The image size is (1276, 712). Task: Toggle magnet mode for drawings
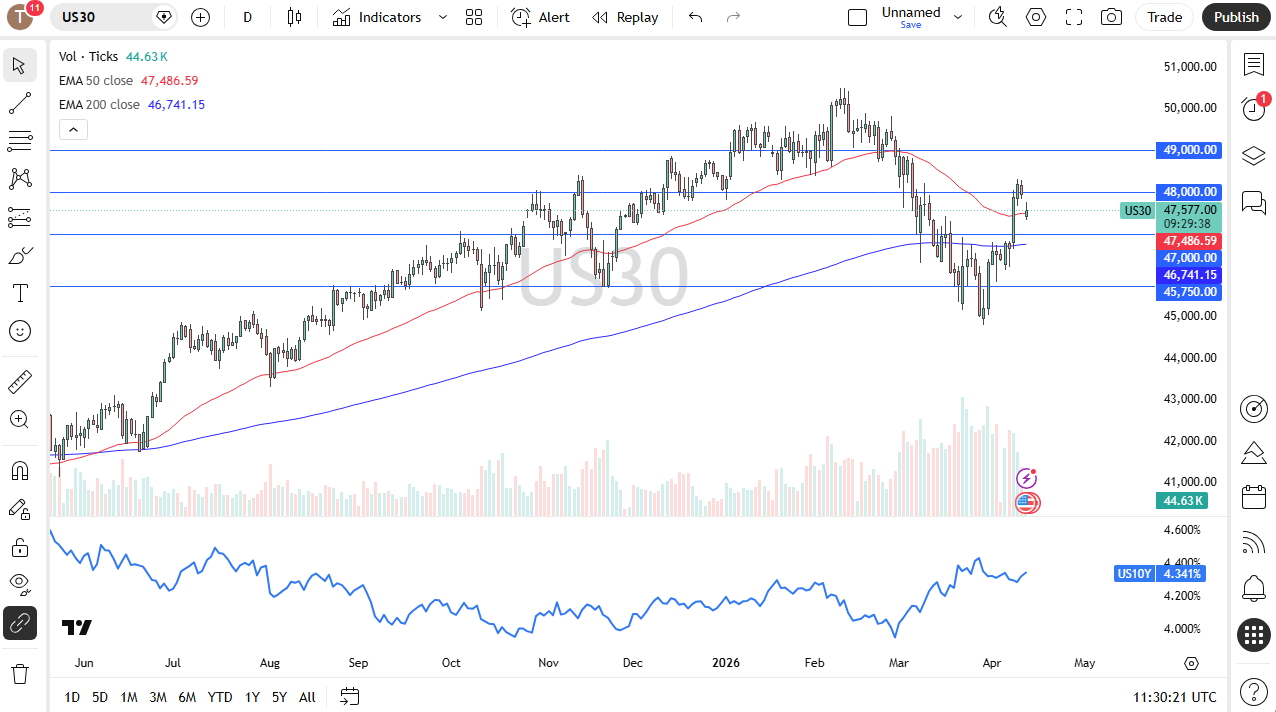19,470
